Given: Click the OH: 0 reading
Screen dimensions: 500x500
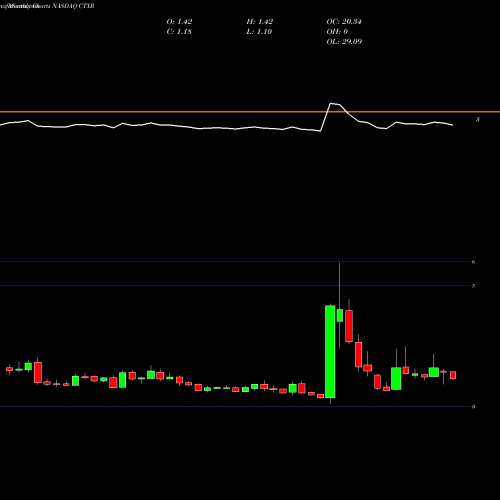Looking at the screenshot, I should (337, 32).
